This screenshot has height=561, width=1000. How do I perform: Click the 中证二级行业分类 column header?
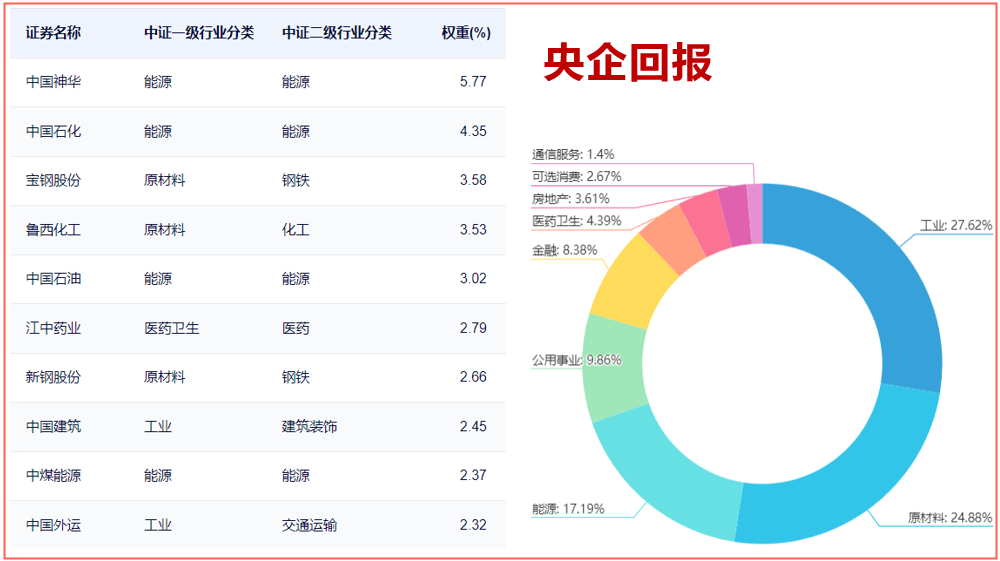[x=336, y=33]
